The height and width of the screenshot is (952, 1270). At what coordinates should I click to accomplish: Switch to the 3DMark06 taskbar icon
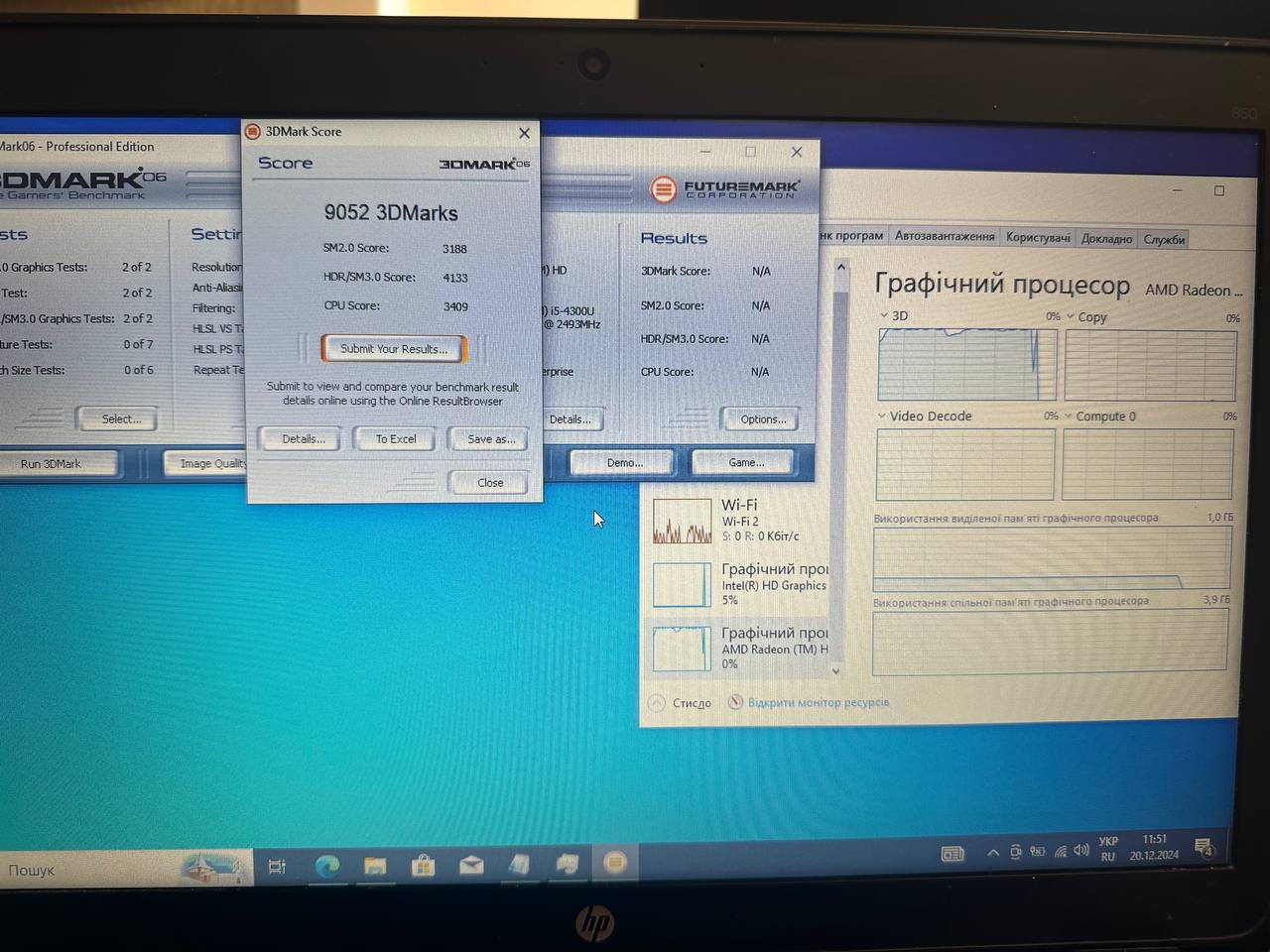point(615,863)
